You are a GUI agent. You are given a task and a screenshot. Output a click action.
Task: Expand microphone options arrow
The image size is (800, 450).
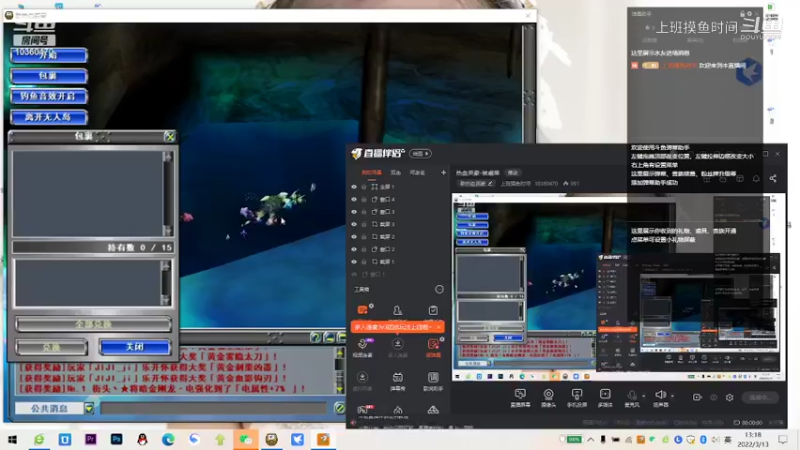tap(643, 395)
